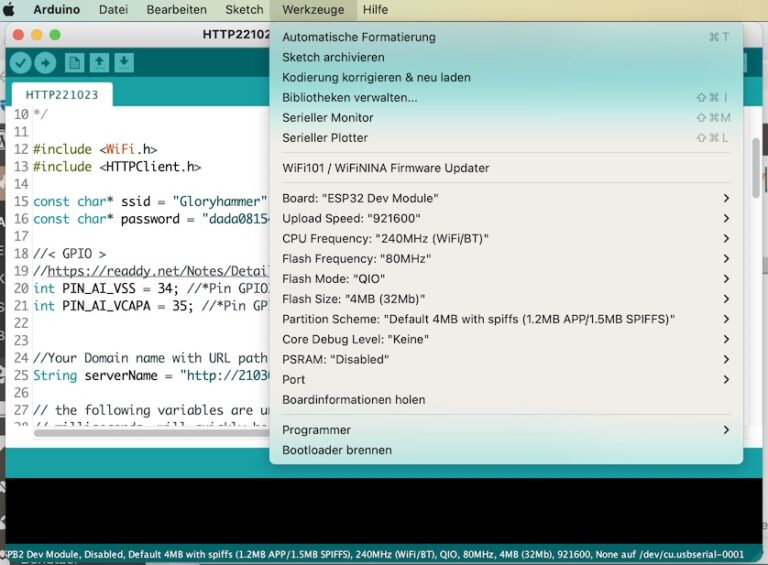The image size is (768, 565).
Task: Click the Open sketch arrow-up icon
Action: tap(99, 63)
